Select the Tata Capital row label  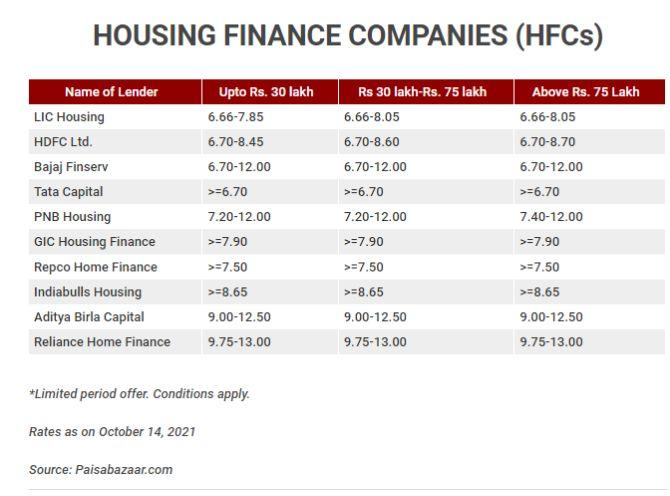click(x=68, y=192)
